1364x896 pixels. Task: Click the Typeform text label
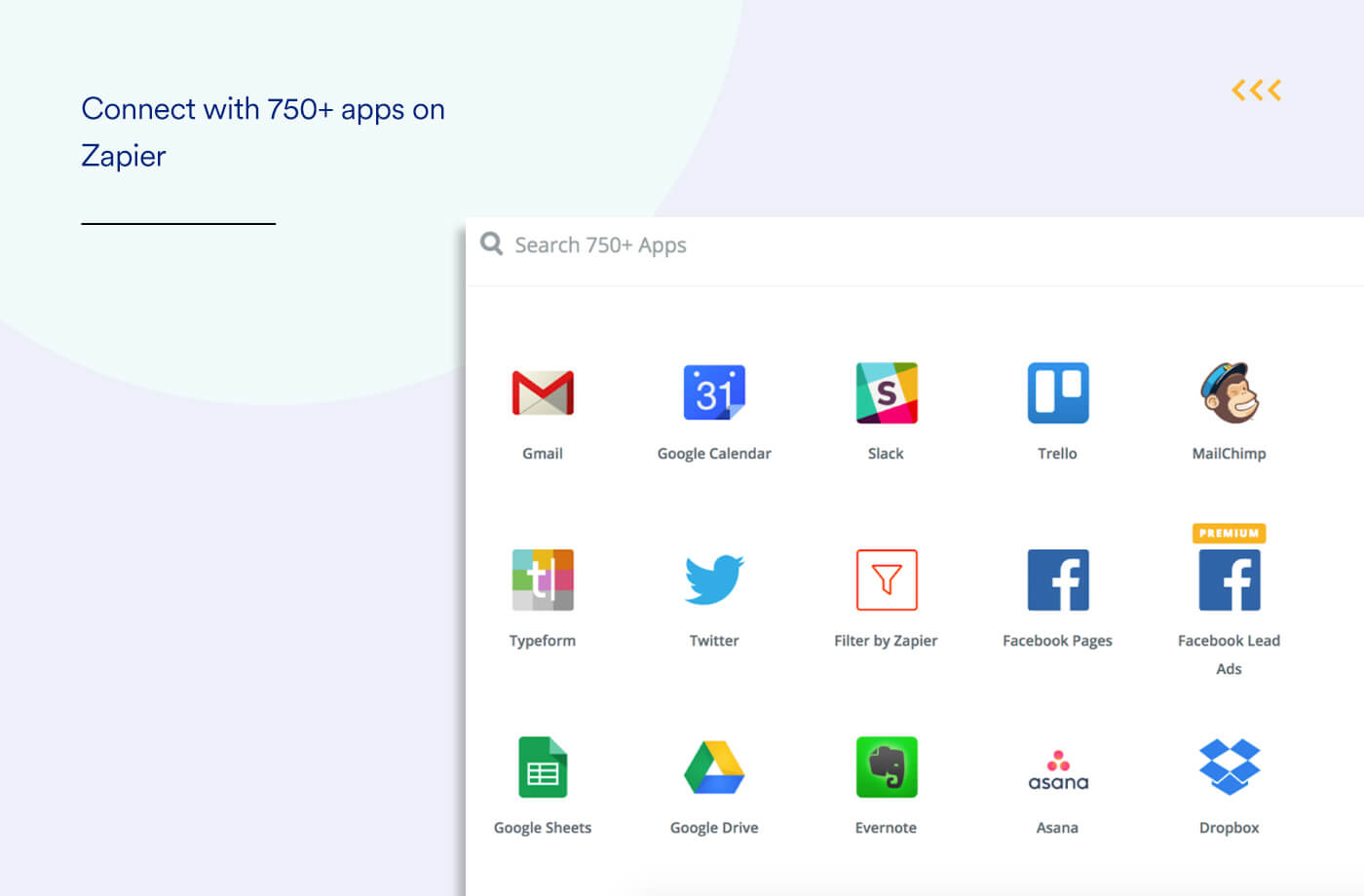(x=543, y=642)
